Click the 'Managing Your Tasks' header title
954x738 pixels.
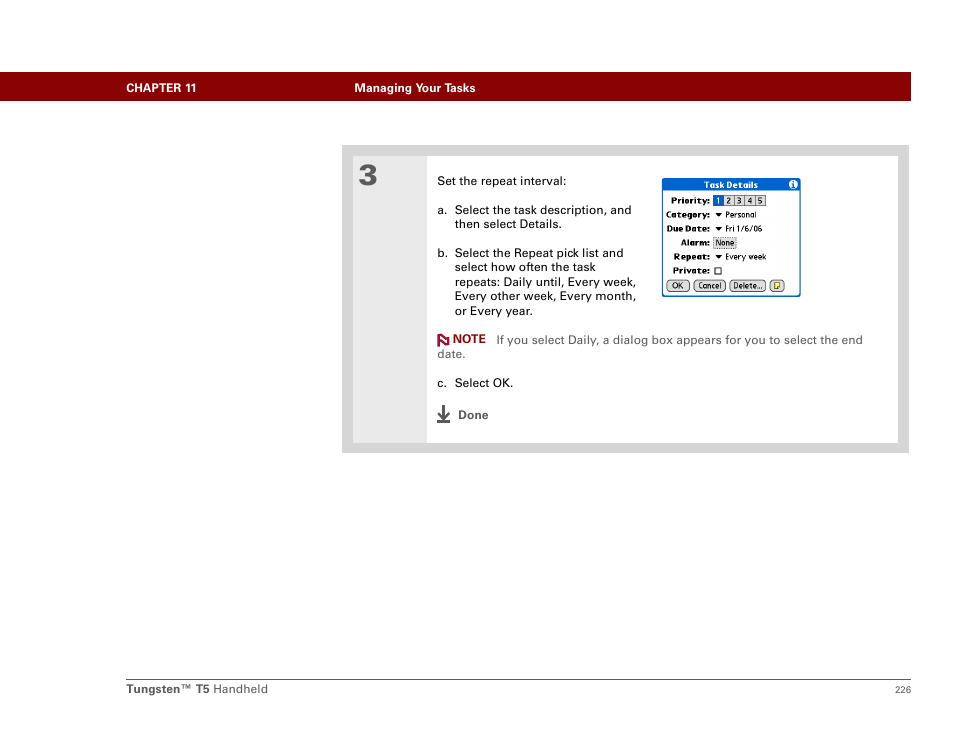[x=415, y=88]
